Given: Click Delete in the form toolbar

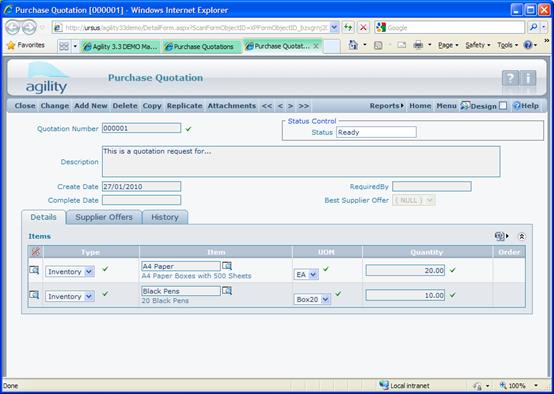Looking at the screenshot, I should pyautogui.click(x=125, y=106).
